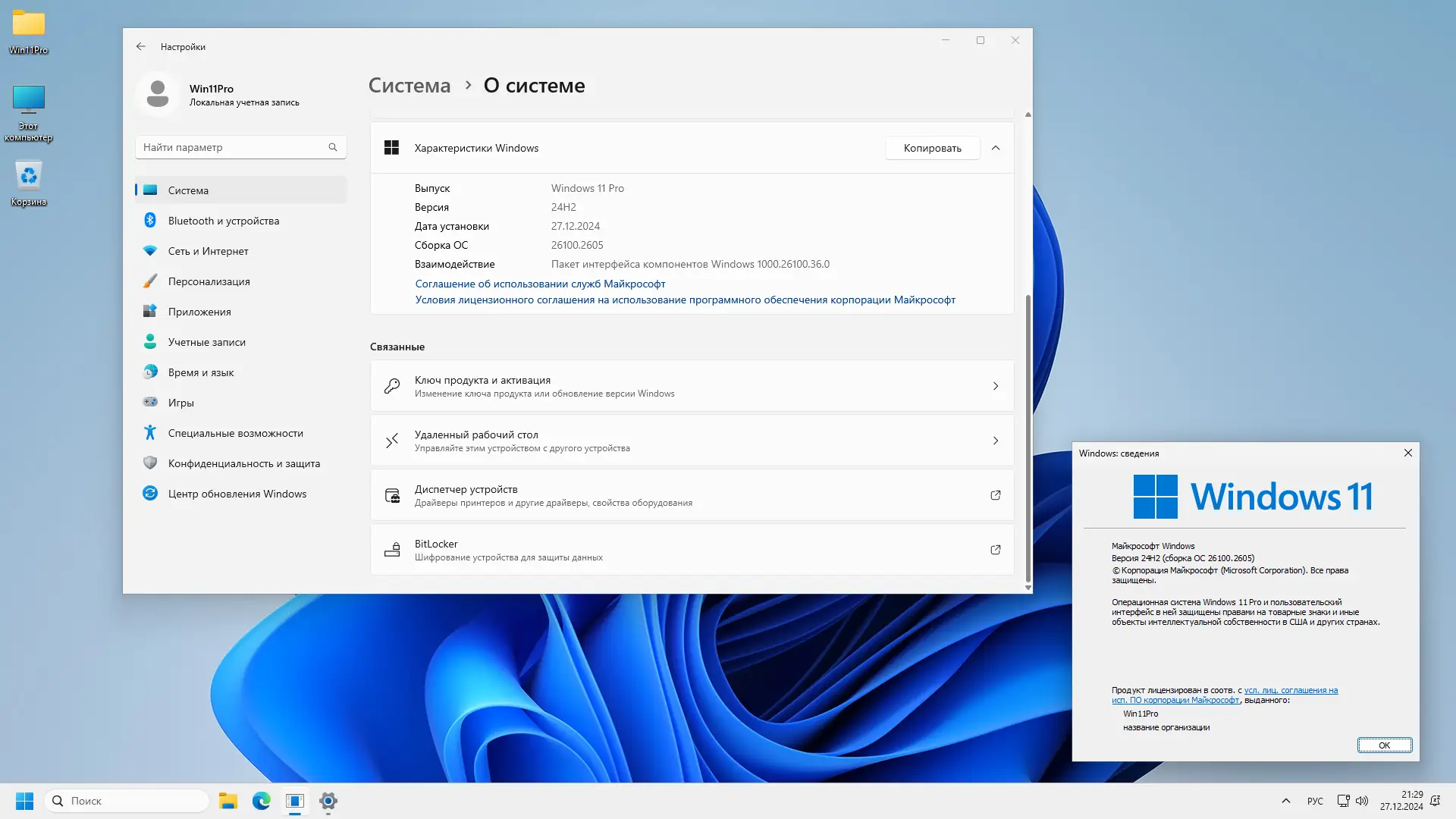Open Персонализация settings page

pyautogui.click(x=209, y=281)
